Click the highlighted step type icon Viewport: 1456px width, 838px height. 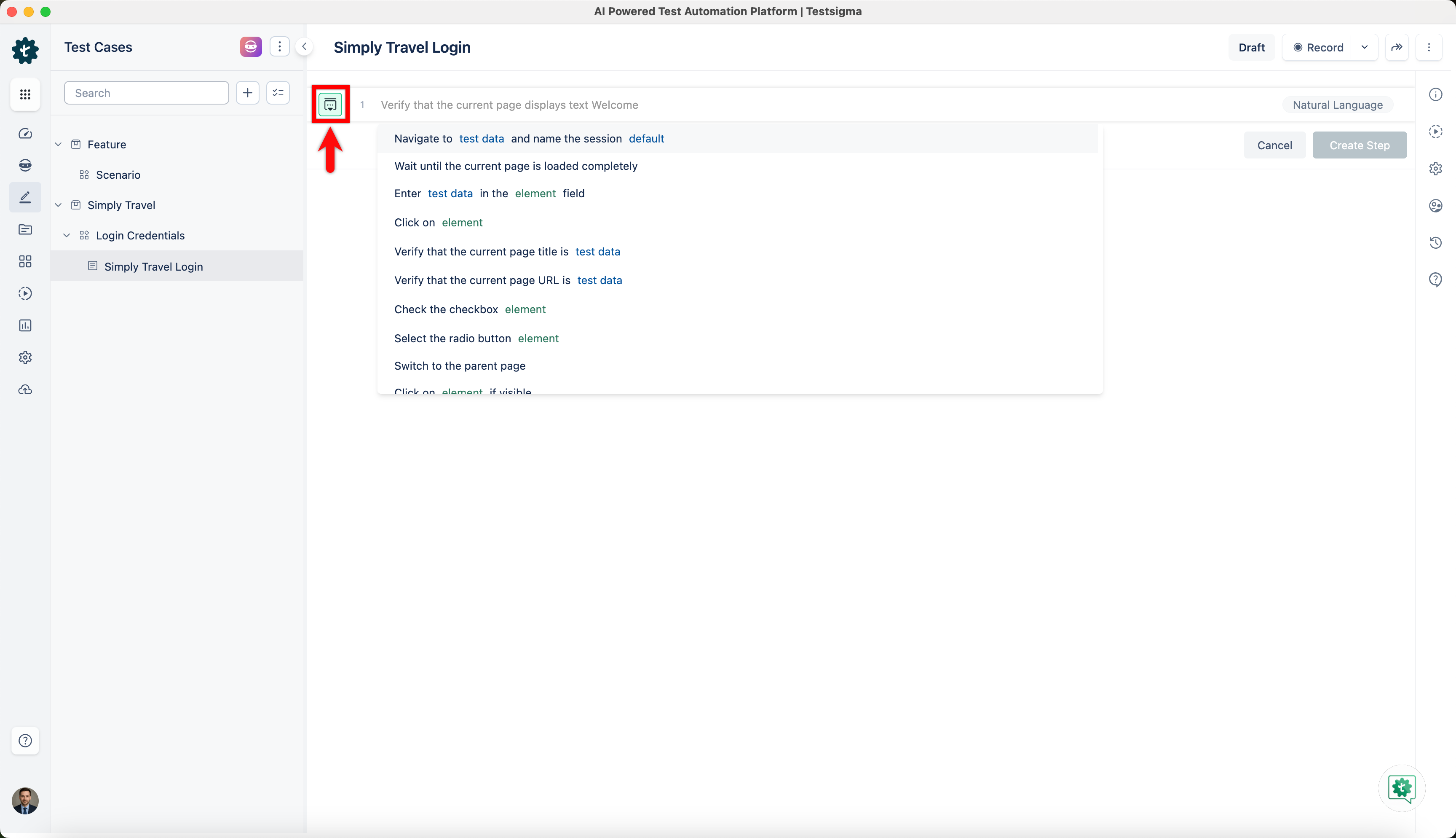click(x=330, y=105)
